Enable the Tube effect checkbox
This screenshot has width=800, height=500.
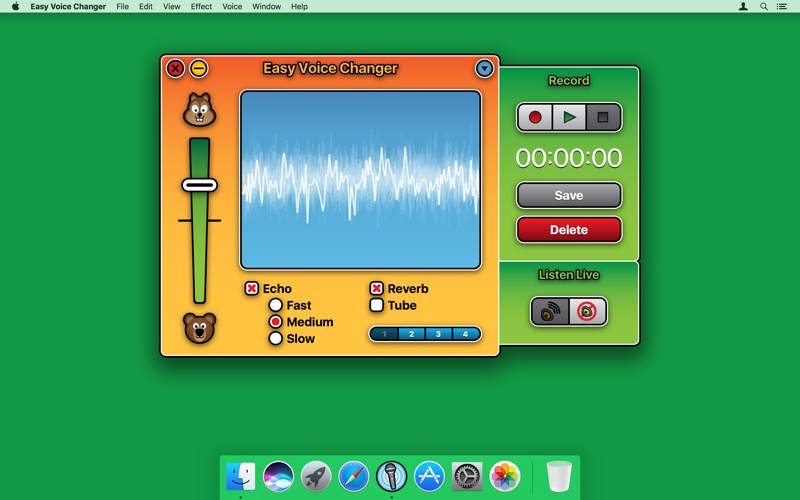377,305
